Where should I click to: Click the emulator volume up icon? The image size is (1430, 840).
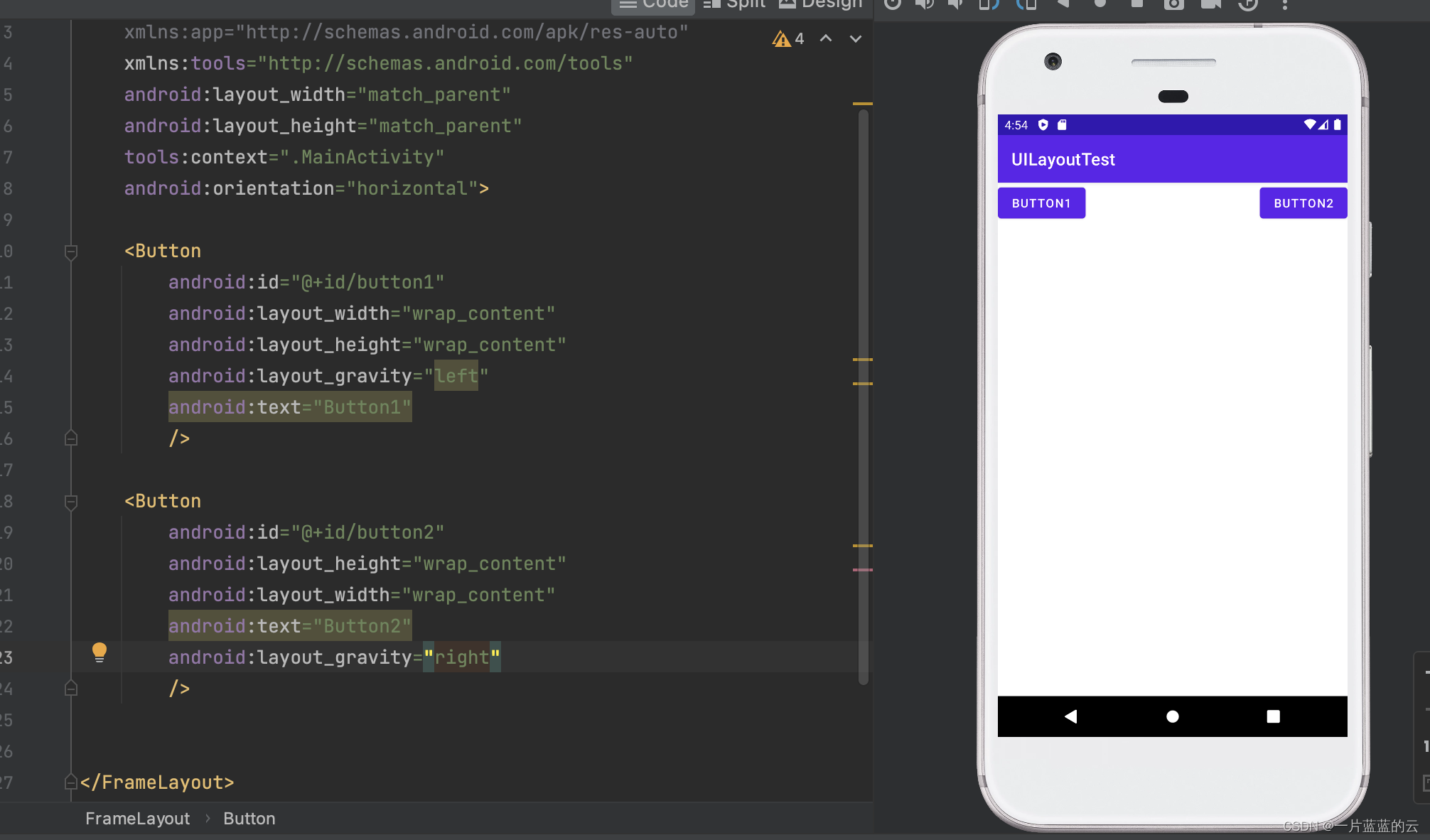[x=924, y=4]
